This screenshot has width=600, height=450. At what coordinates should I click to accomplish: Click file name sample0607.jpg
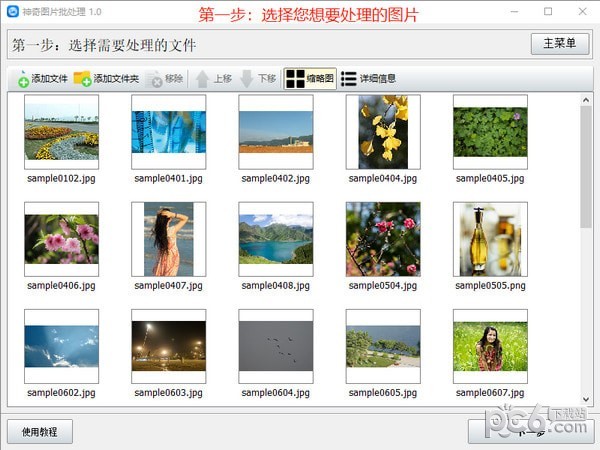[x=490, y=393]
